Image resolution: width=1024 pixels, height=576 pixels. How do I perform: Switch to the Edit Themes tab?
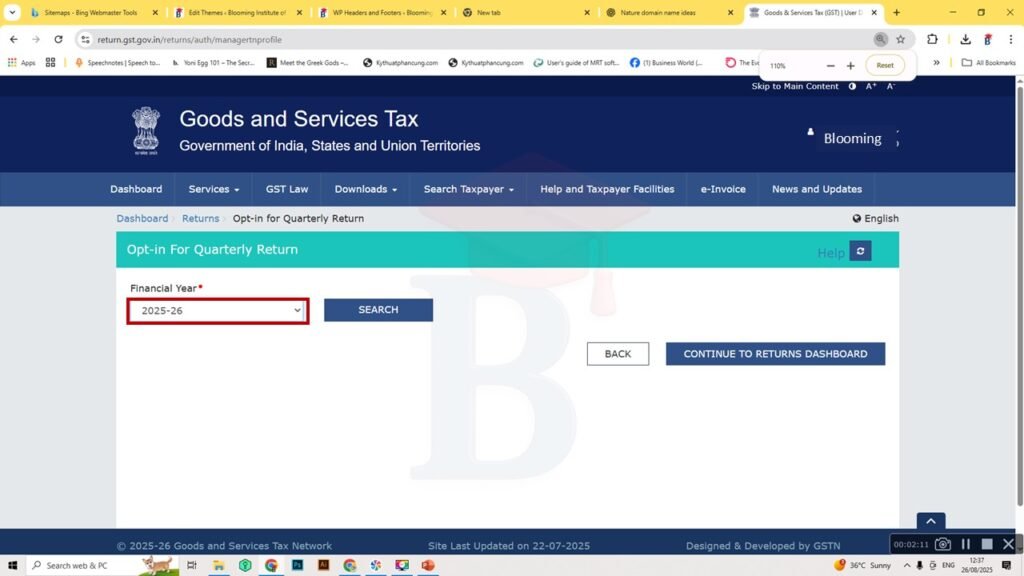point(236,12)
